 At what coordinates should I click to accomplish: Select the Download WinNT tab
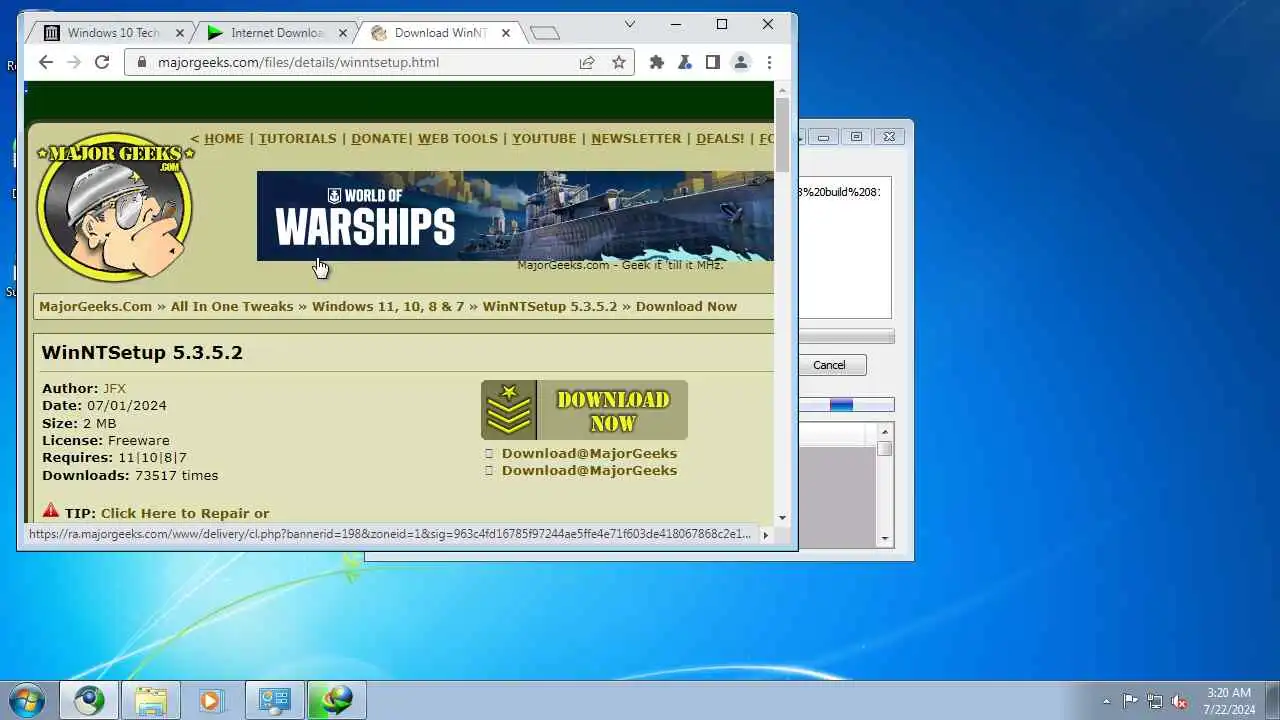point(440,33)
